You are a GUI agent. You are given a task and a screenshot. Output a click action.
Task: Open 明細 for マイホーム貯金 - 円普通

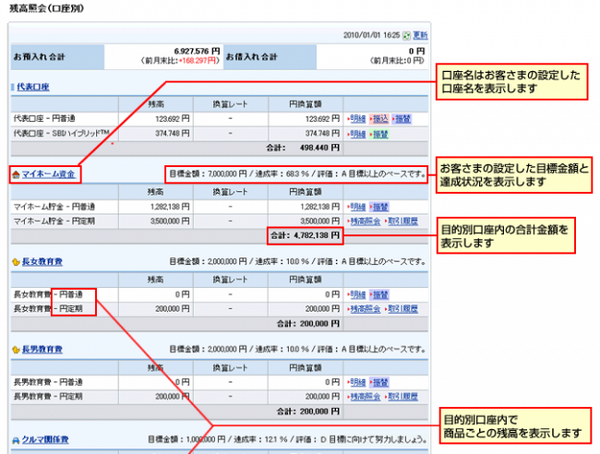pyautogui.click(x=358, y=207)
